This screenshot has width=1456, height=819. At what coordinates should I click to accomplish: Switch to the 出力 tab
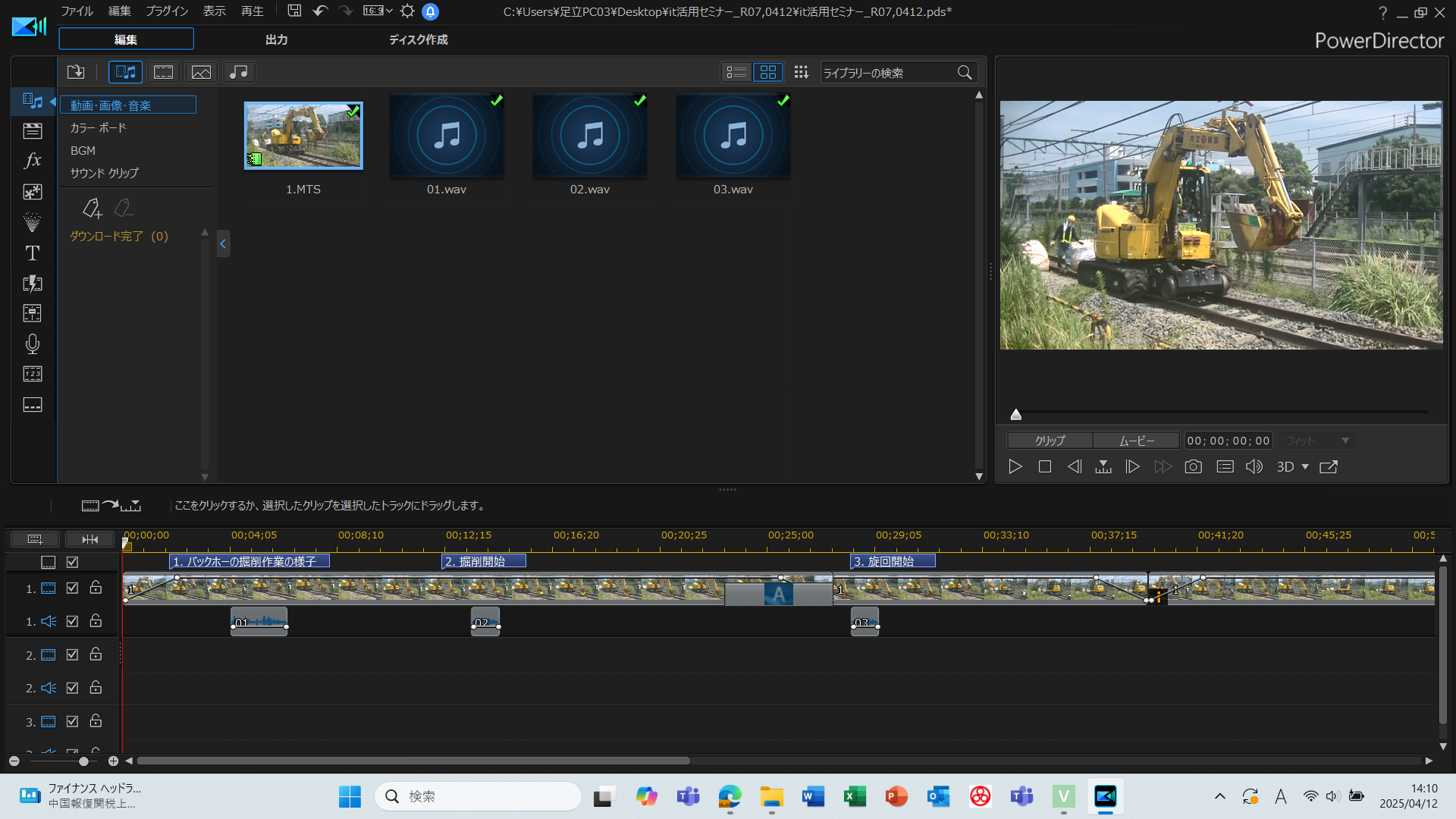tap(276, 39)
